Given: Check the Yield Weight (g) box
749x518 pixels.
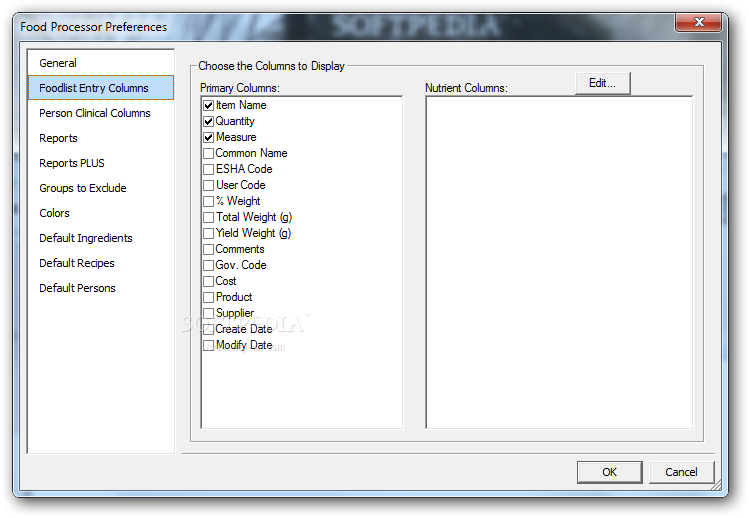Looking at the screenshot, I should pyautogui.click(x=208, y=234).
